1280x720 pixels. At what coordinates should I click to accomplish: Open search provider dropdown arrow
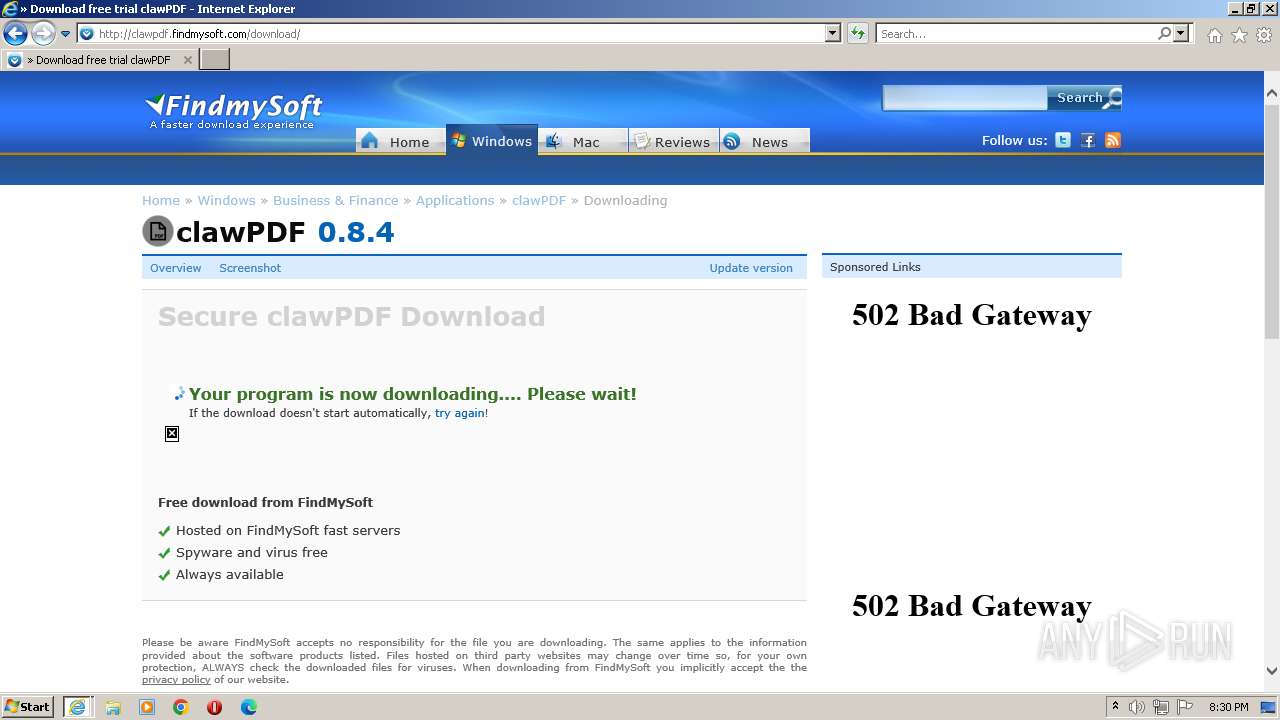point(1181,34)
